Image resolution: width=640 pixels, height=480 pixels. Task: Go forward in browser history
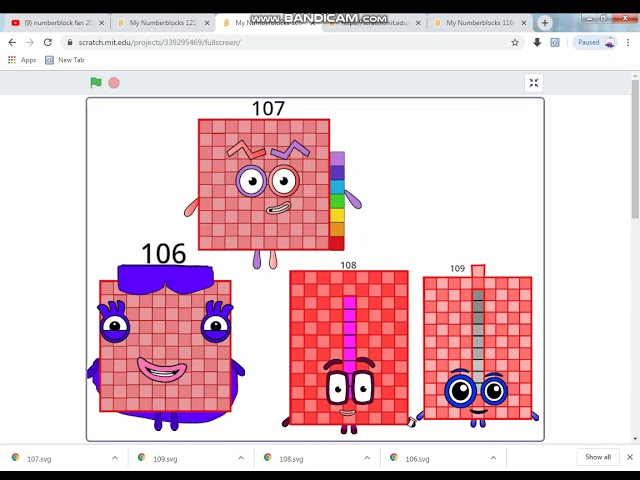point(30,42)
